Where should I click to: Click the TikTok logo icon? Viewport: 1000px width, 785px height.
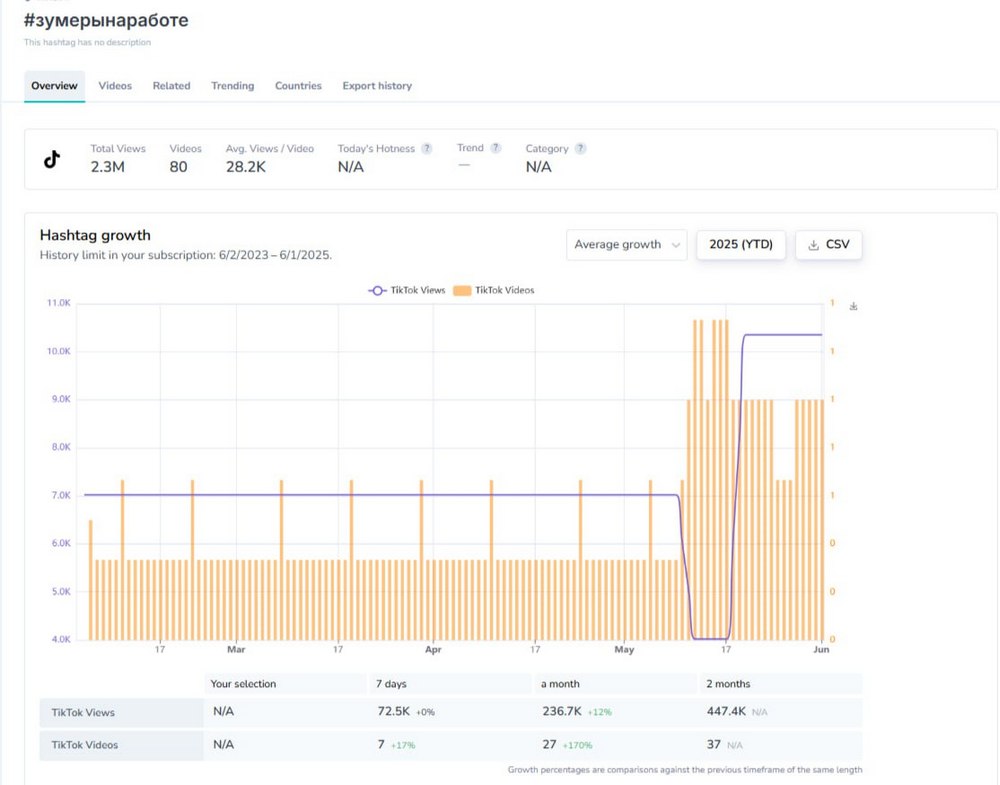point(52,159)
